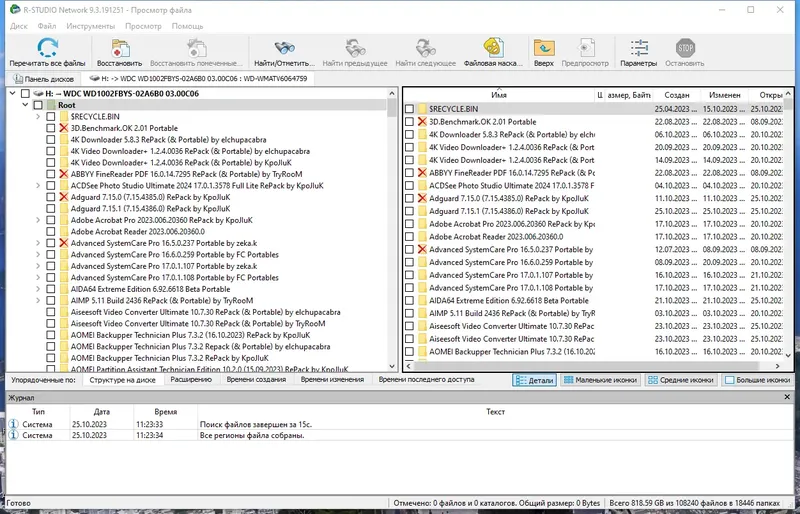This screenshot has height=514, width=800.
Task: Sort by Времени создания
Action: (256, 379)
